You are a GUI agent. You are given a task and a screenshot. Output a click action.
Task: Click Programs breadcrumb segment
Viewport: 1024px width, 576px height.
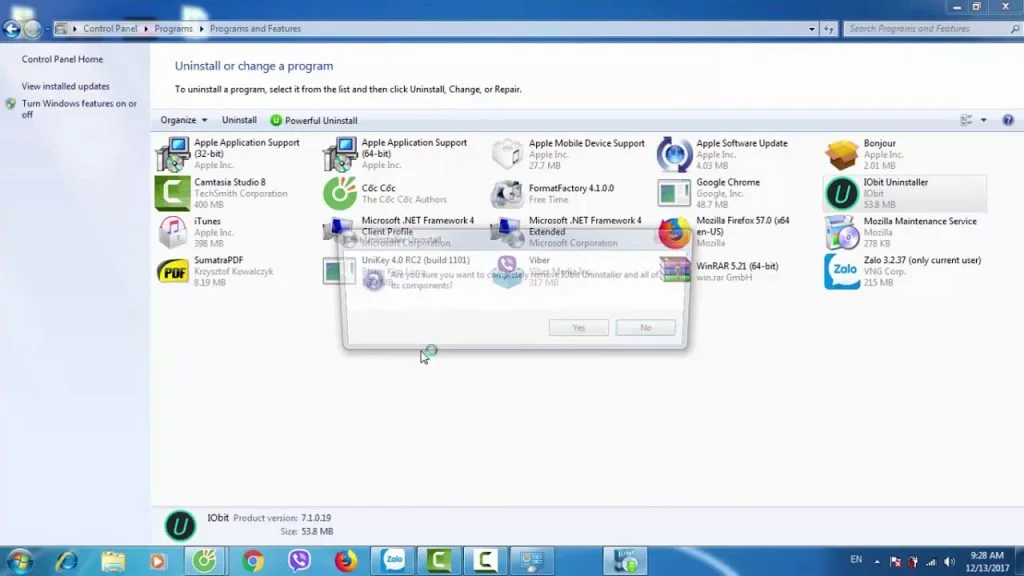(173, 29)
